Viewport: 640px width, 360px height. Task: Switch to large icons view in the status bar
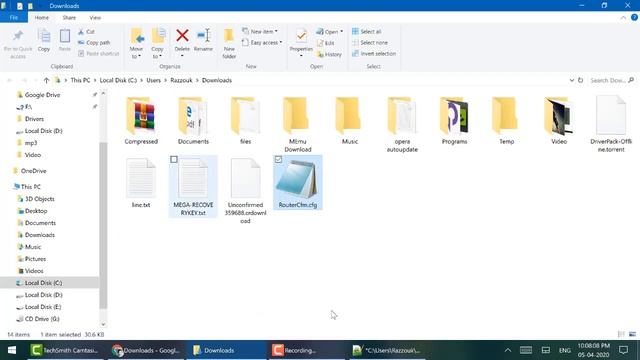click(x=632, y=334)
